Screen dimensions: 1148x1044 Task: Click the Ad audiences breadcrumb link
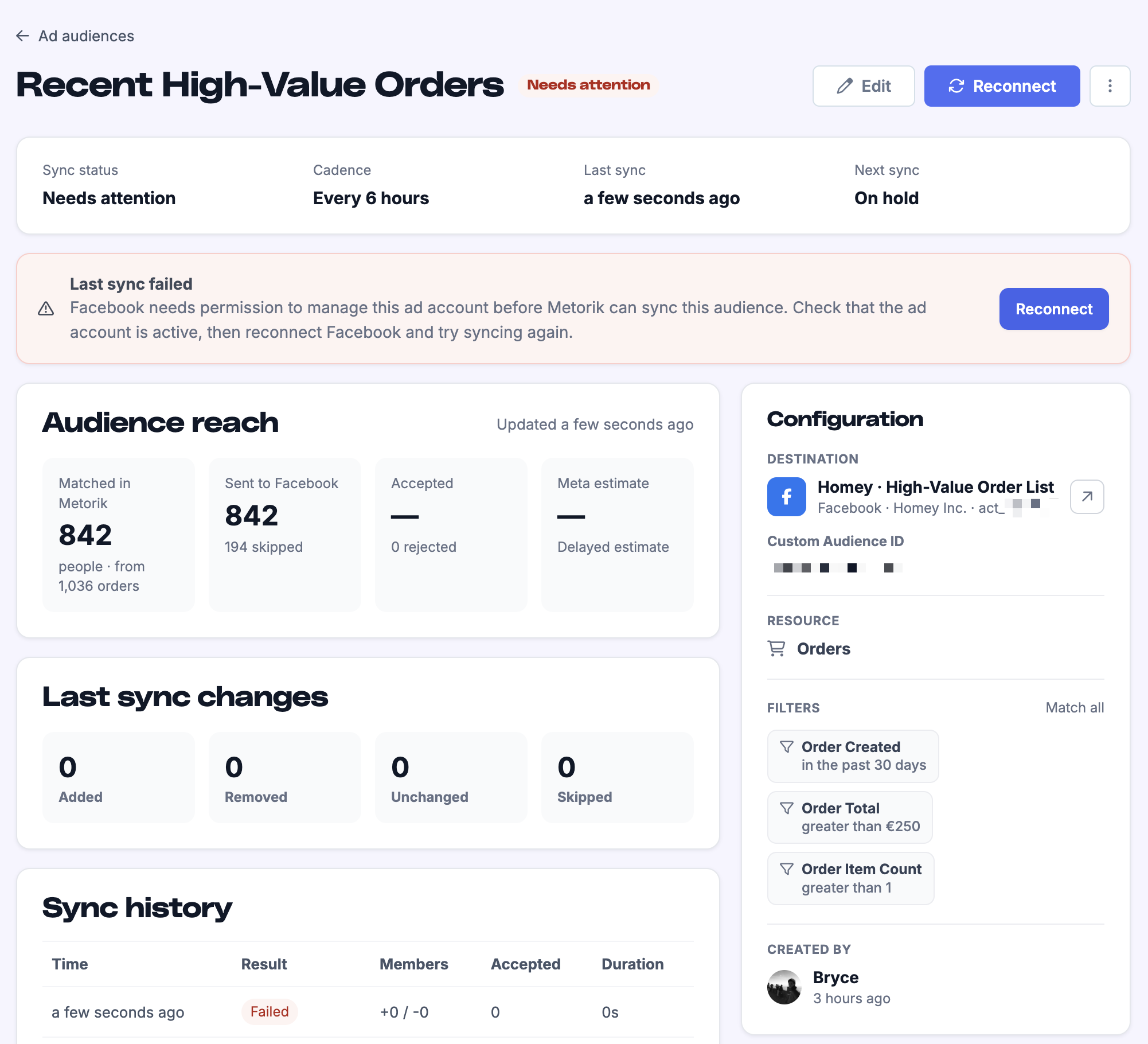coord(86,36)
